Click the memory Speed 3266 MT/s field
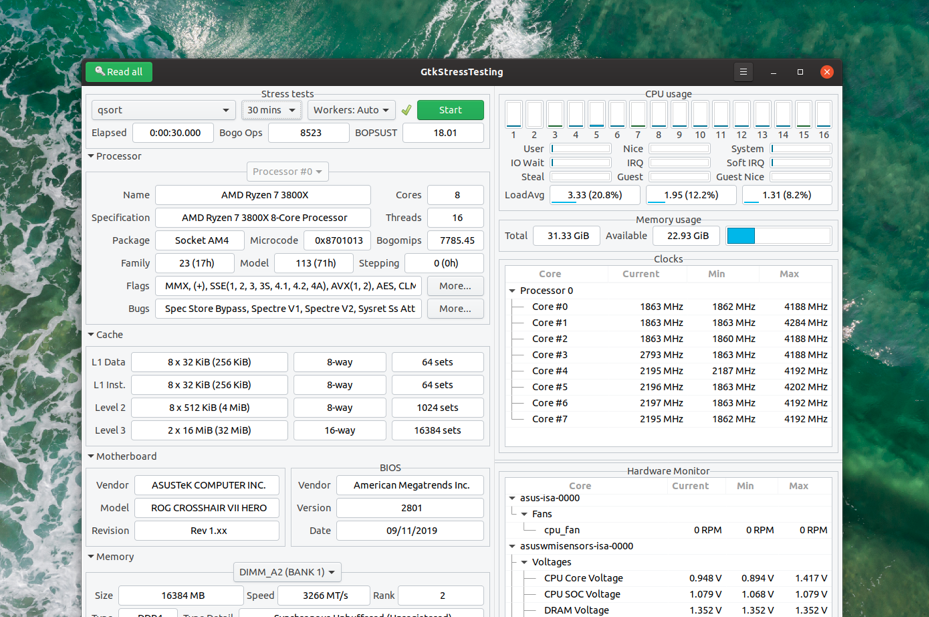Viewport: 929px width, 617px height. [323, 595]
